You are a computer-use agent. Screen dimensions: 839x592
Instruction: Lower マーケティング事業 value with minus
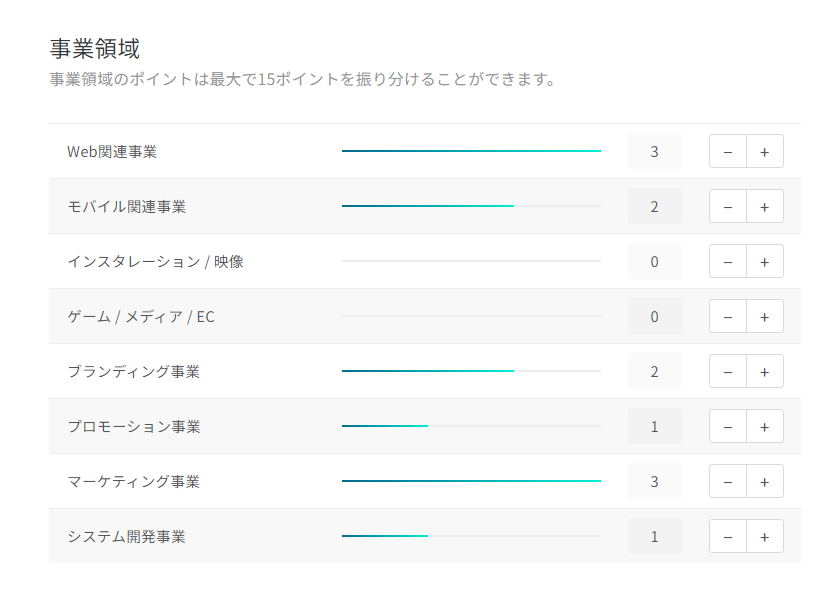coord(727,481)
